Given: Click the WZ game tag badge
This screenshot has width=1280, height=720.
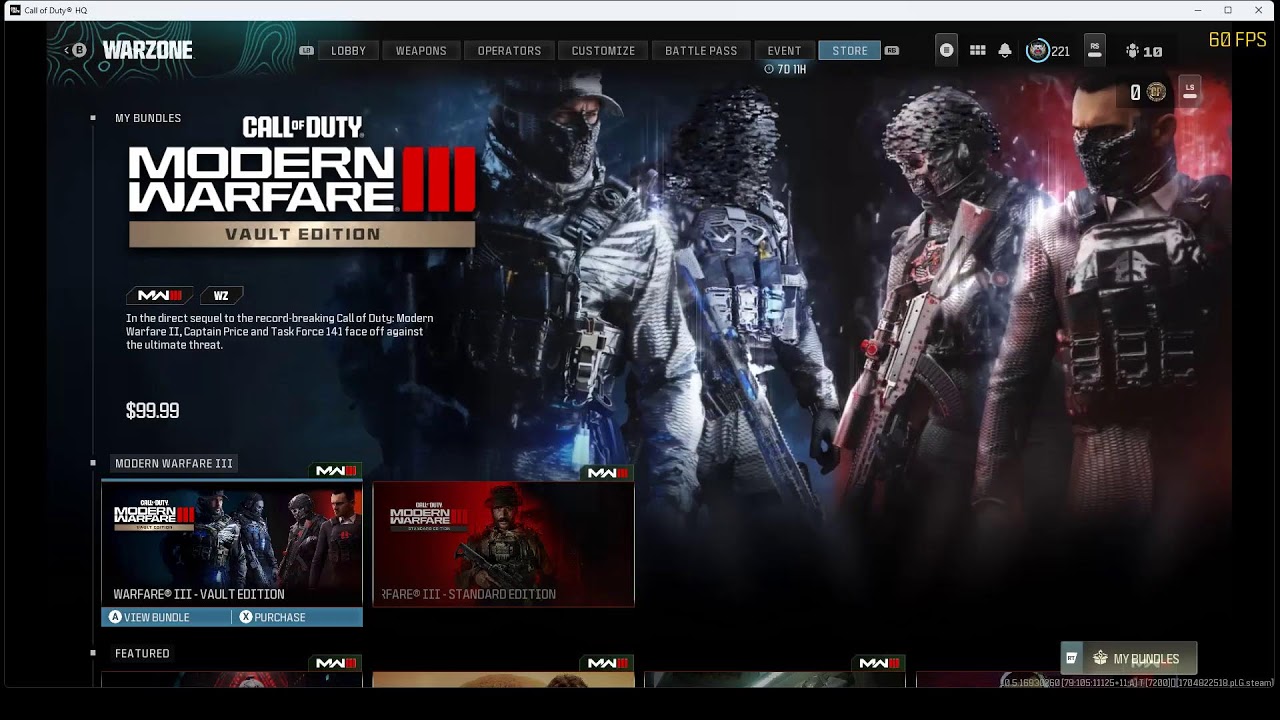Looking at the screenshot, I should coord(221,295).
